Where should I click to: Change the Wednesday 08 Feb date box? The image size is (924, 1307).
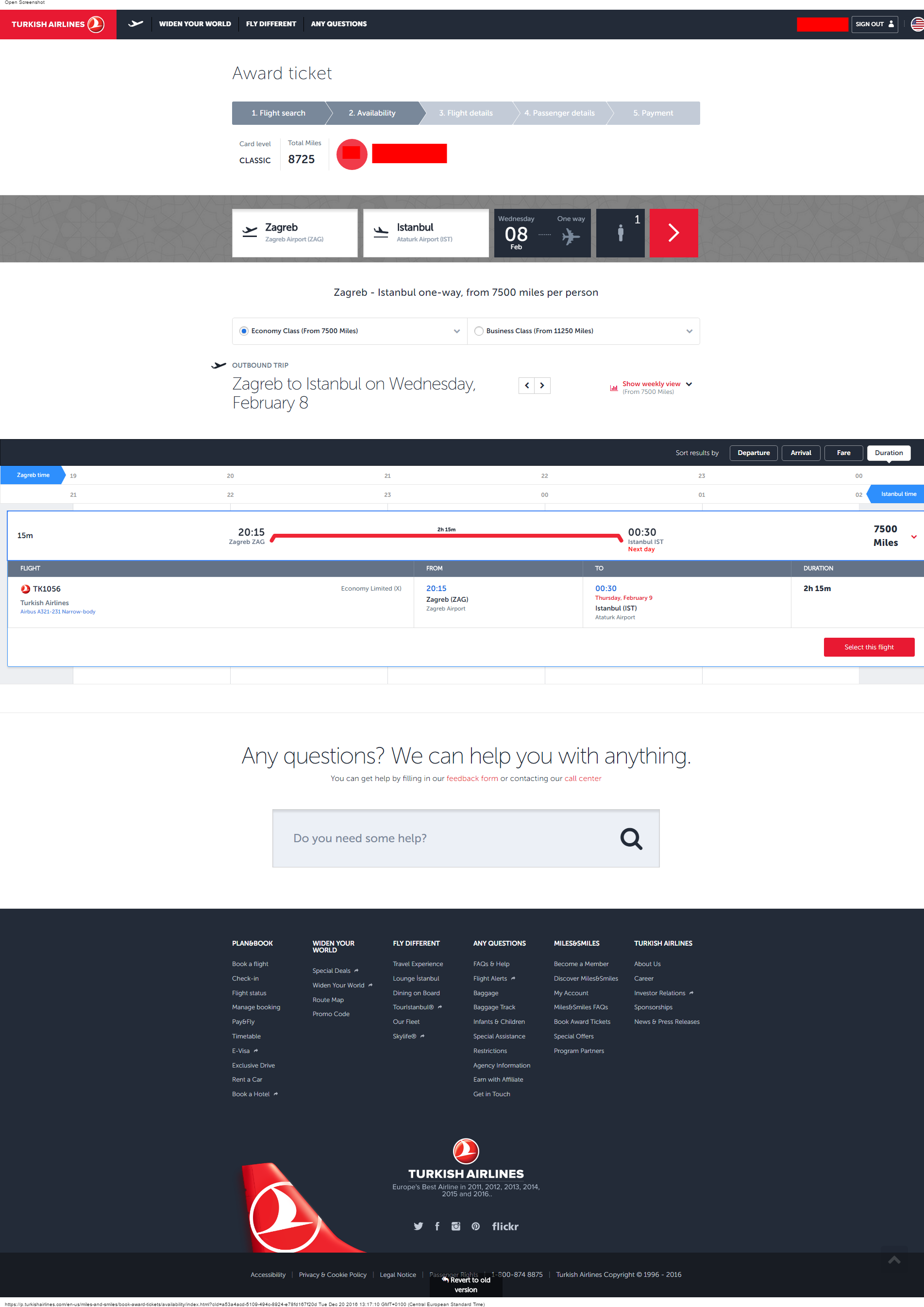542,233
